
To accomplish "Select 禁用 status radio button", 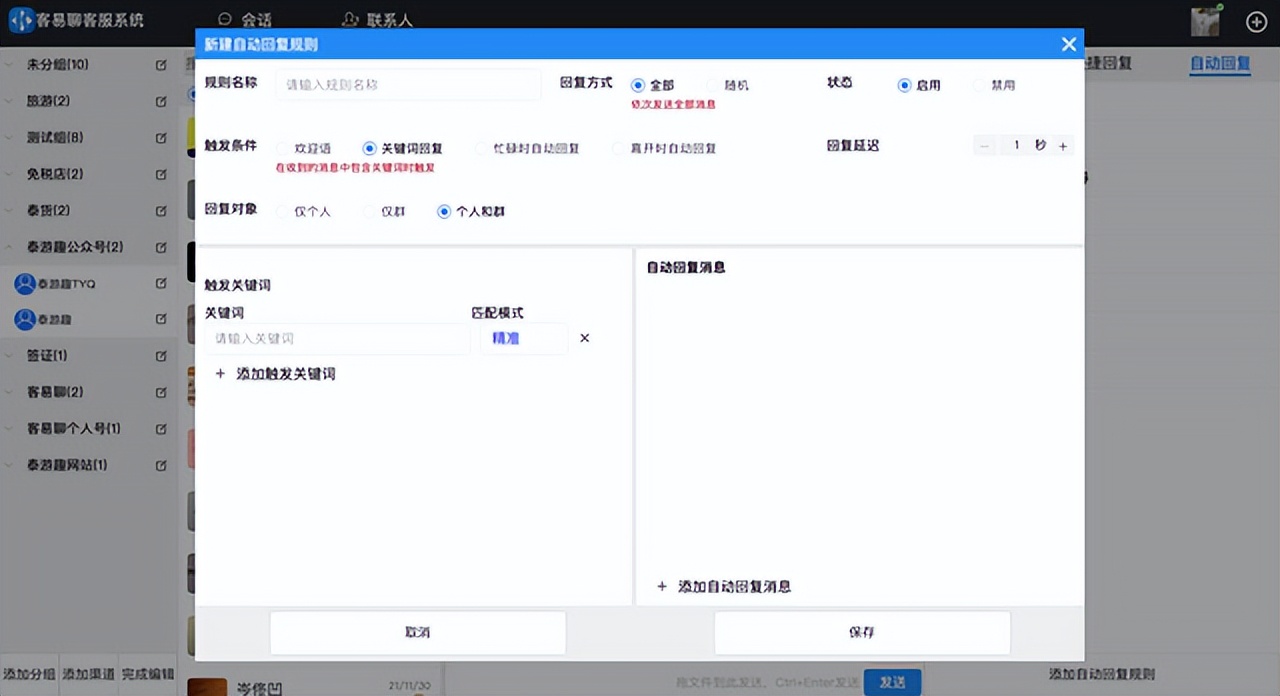I will [x=979, y=85].
